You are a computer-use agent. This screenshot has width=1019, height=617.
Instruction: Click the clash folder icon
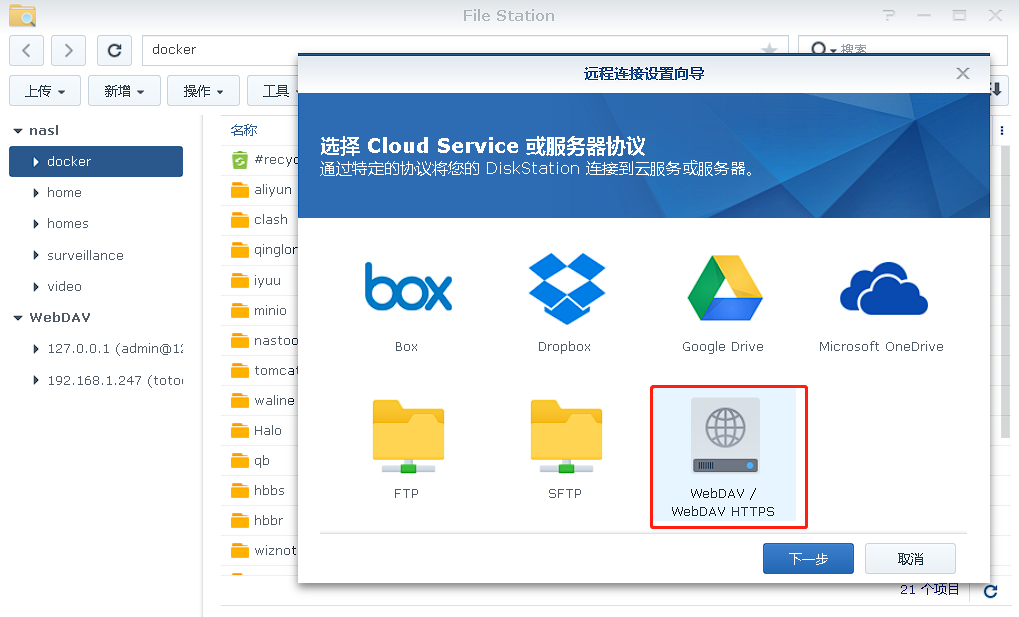pos(240,220)
